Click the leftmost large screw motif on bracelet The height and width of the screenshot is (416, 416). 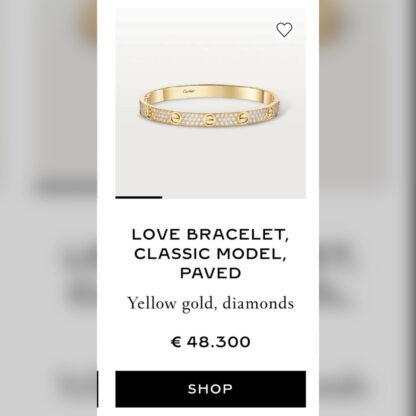[176, 118]
